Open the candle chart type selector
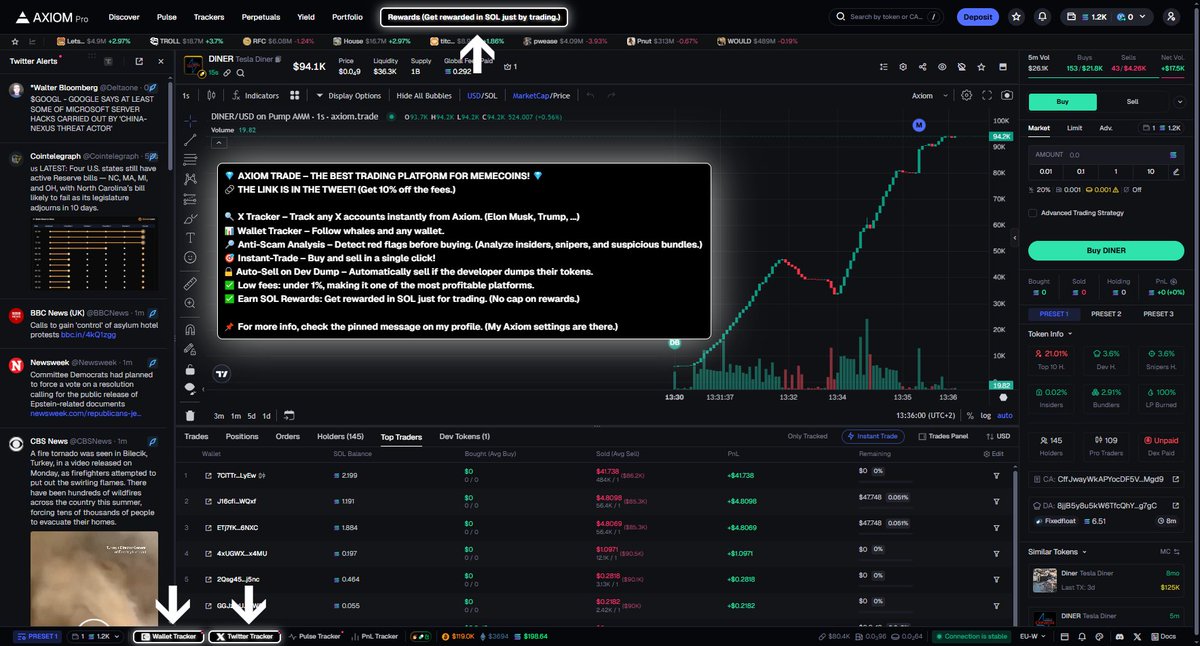 [211, 95]
